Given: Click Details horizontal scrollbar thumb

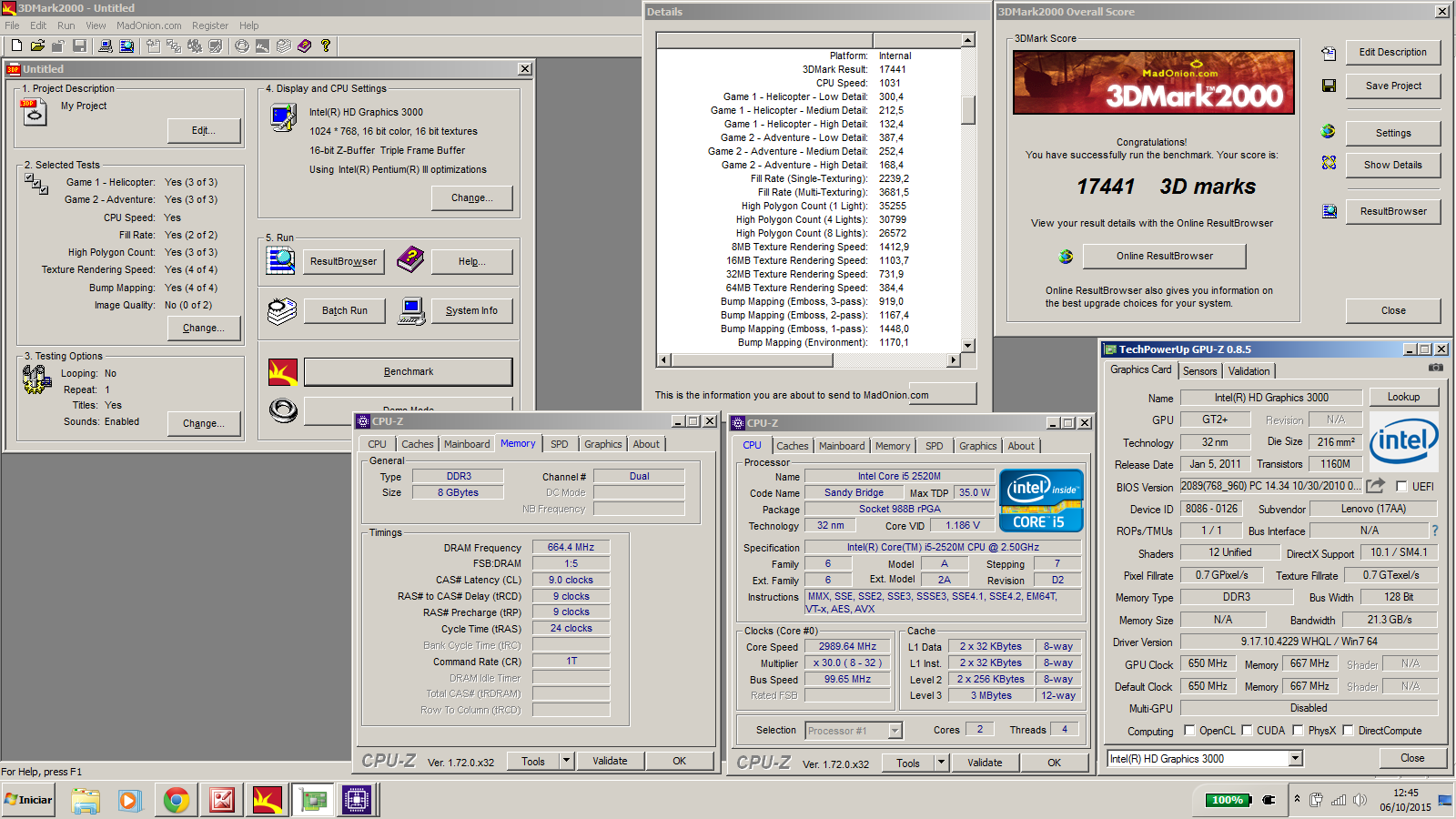Looking at the screenshot, I should (751, 359).
